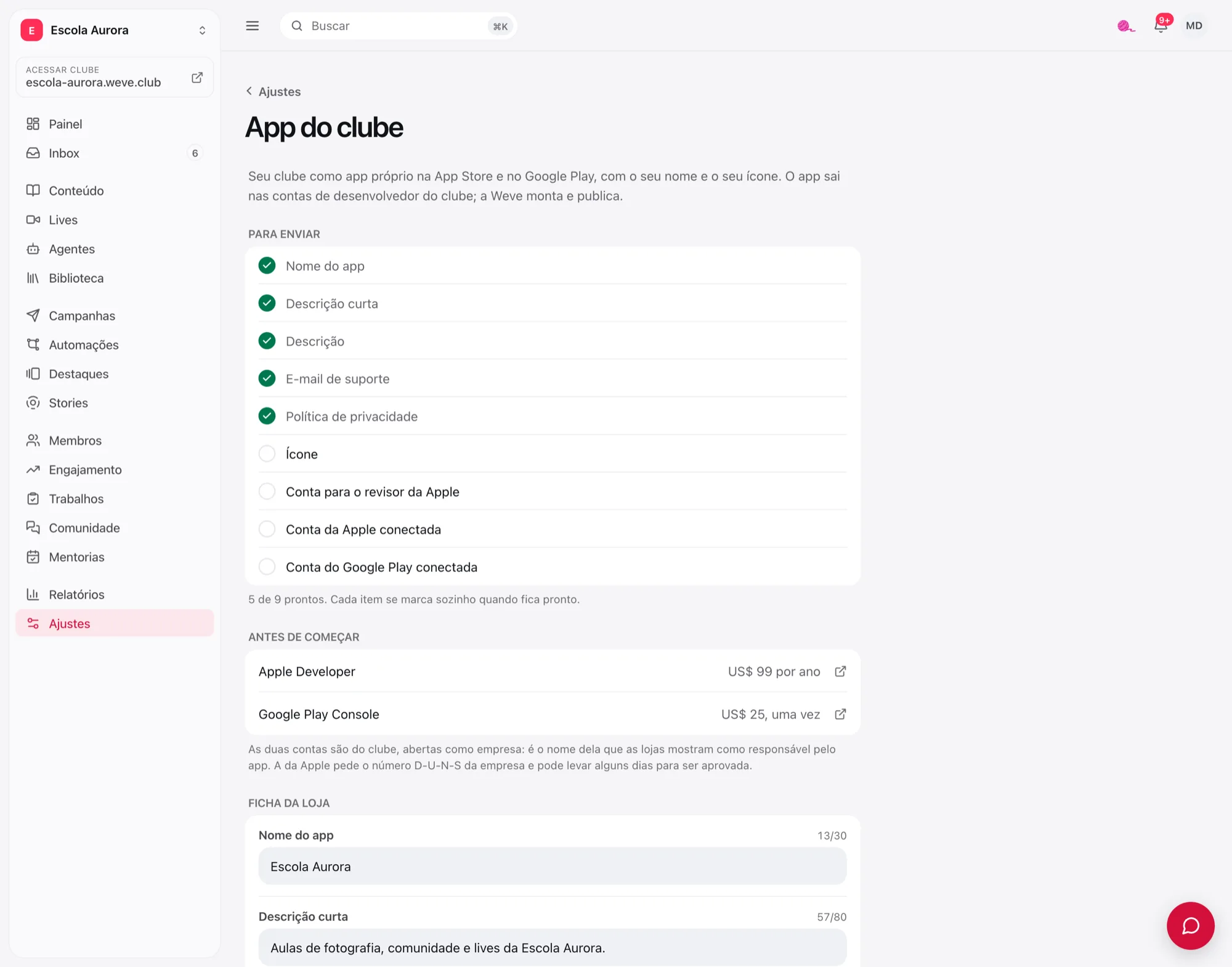Open Destaques in the sidebar
Image resolution: width=1232 pixels, height=967 pixels.
115,373
